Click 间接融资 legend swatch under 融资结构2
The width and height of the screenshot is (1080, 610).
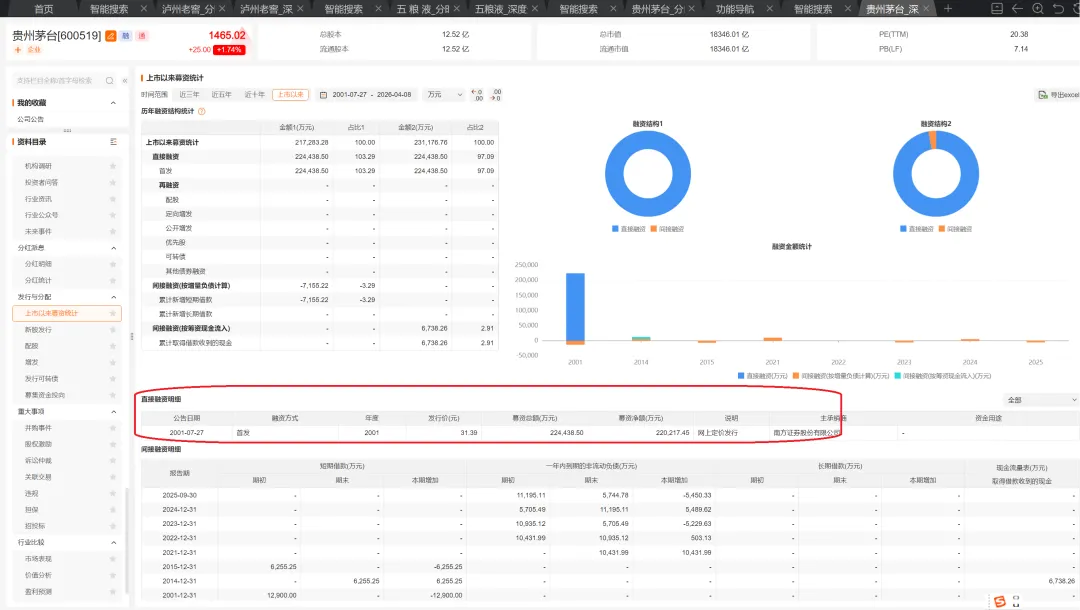click(942, 229)
